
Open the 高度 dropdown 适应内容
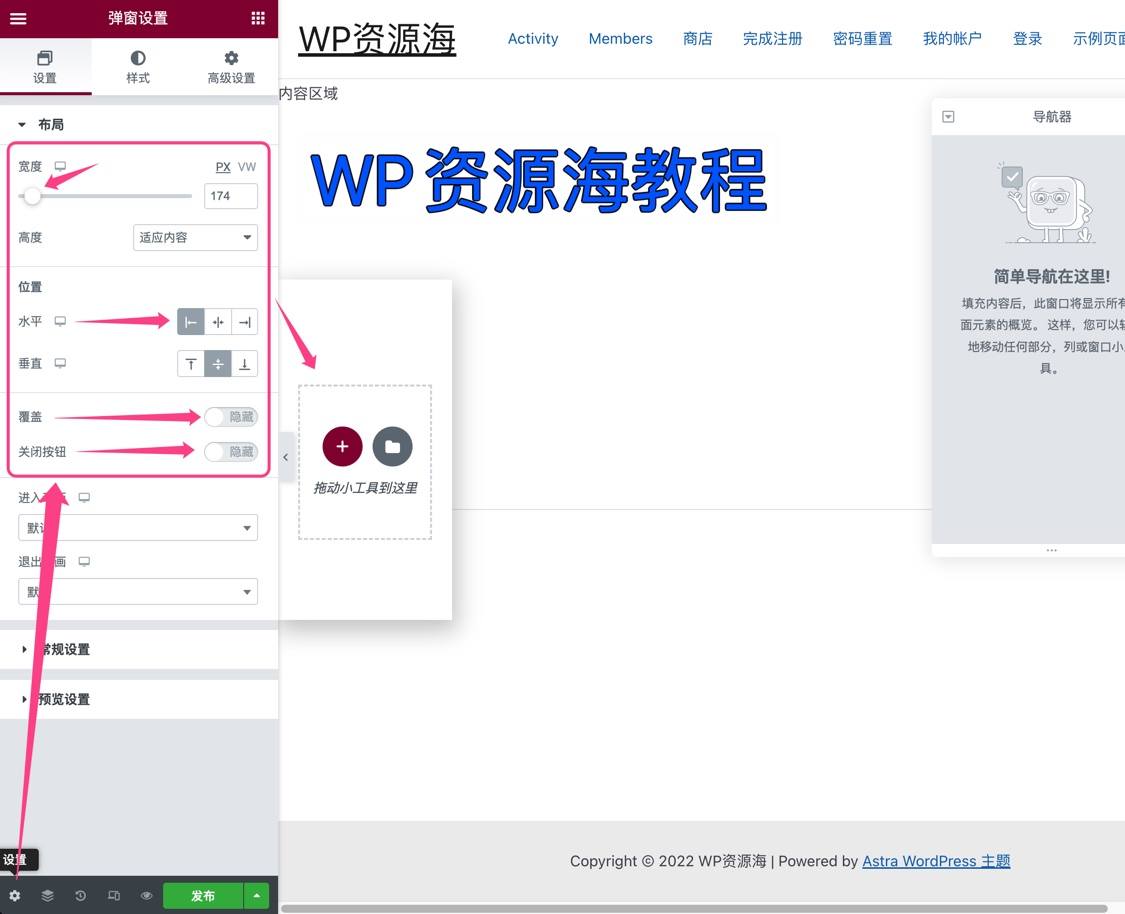(x=195, y=237)
